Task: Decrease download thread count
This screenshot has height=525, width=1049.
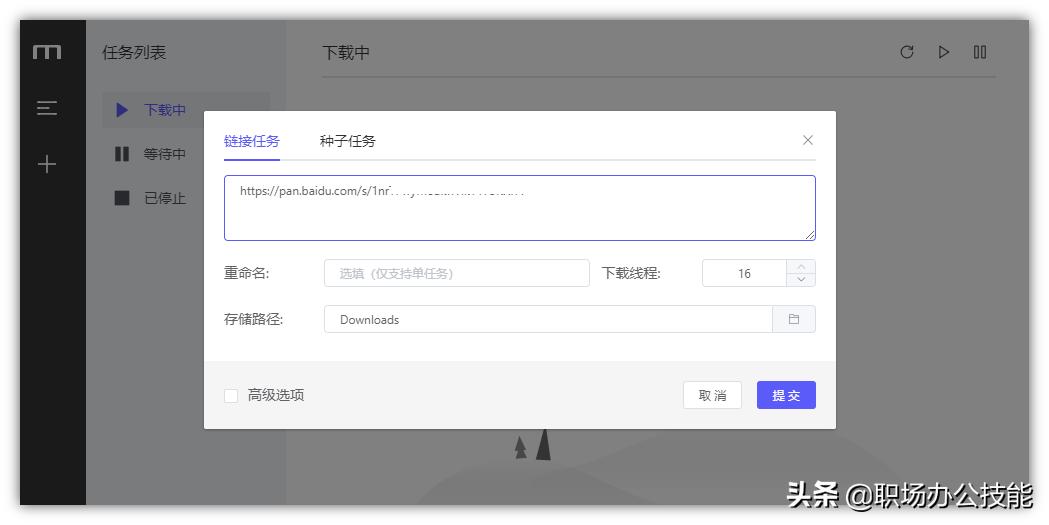Action: 801,280
